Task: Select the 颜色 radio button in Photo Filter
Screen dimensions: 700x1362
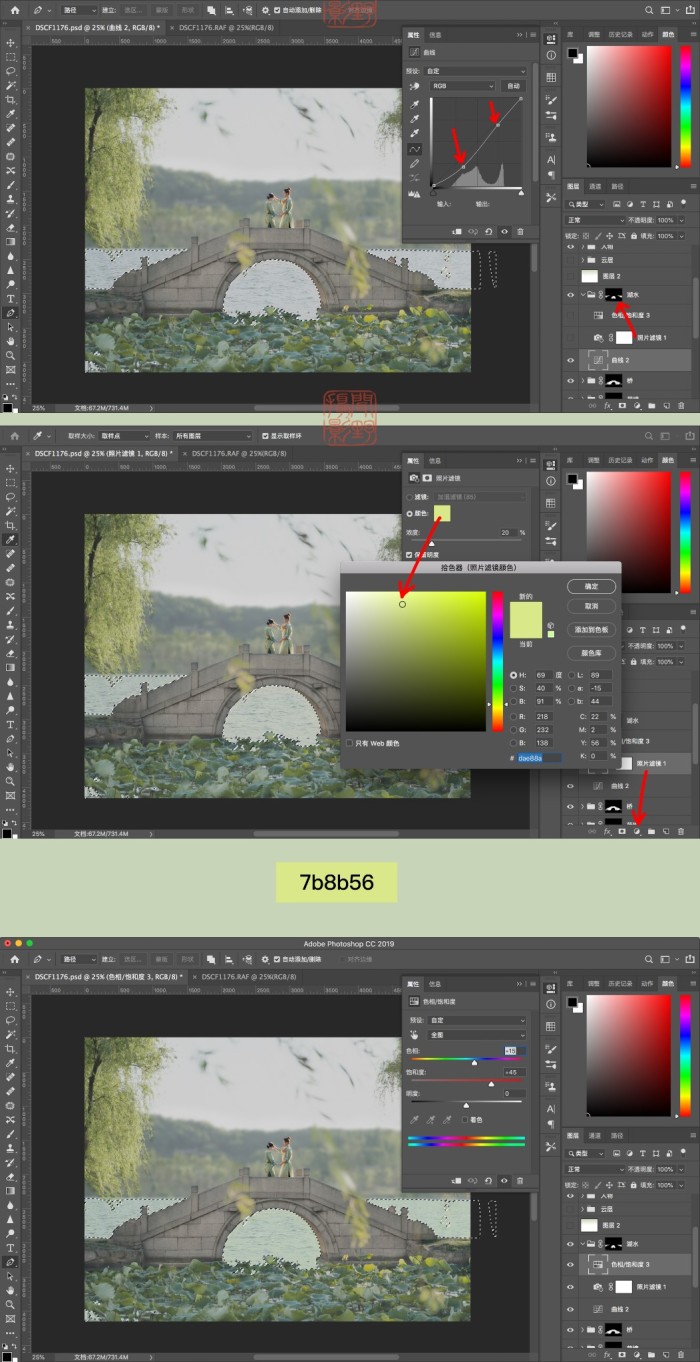Action: pos(409,513)
